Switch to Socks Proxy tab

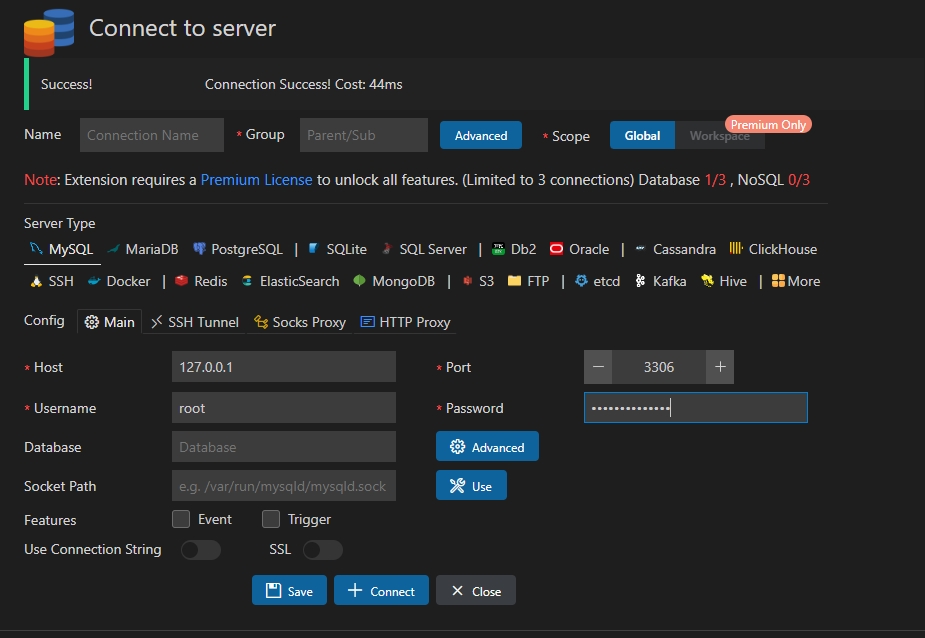coord(300,322)
